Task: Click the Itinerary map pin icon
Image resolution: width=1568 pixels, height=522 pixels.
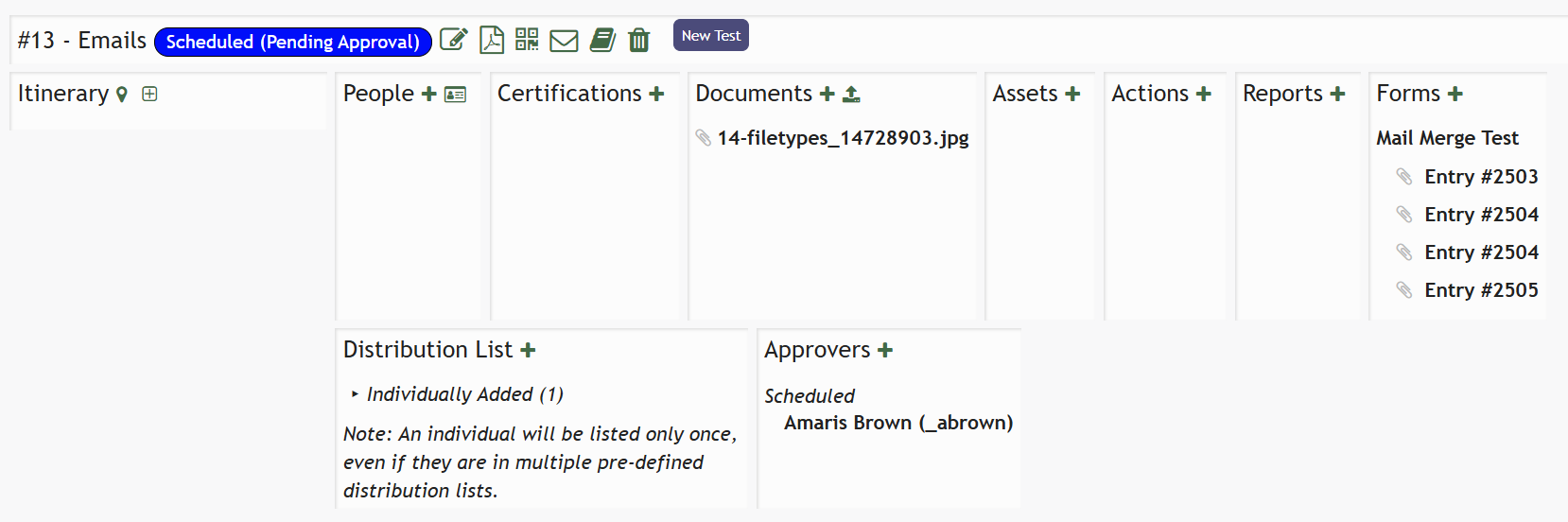Action: [x=122, y=95]
